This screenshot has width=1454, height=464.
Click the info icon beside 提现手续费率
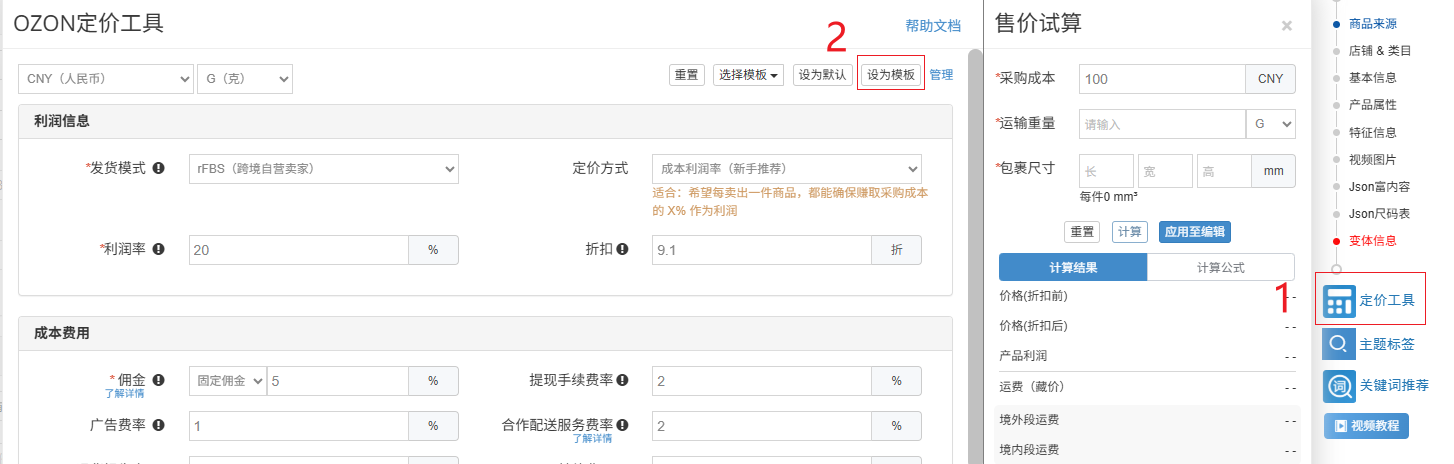coord(622,380)
